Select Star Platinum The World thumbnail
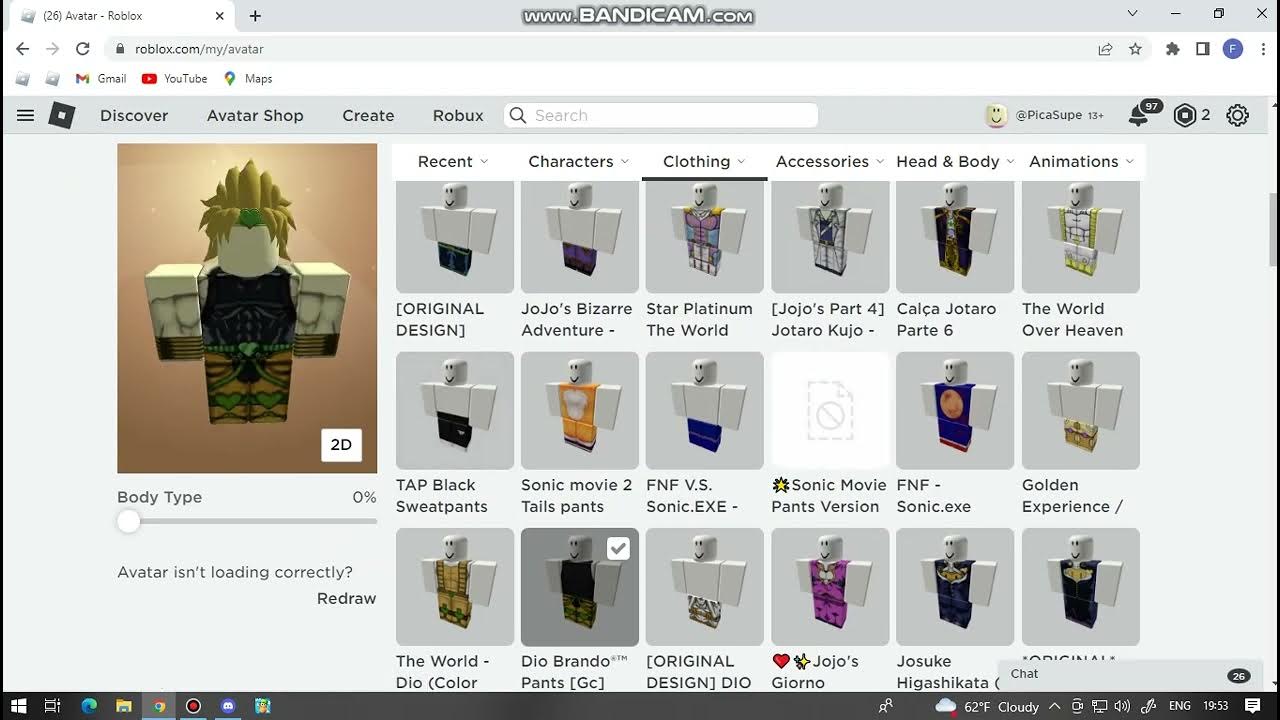 (x=705, y=236)
